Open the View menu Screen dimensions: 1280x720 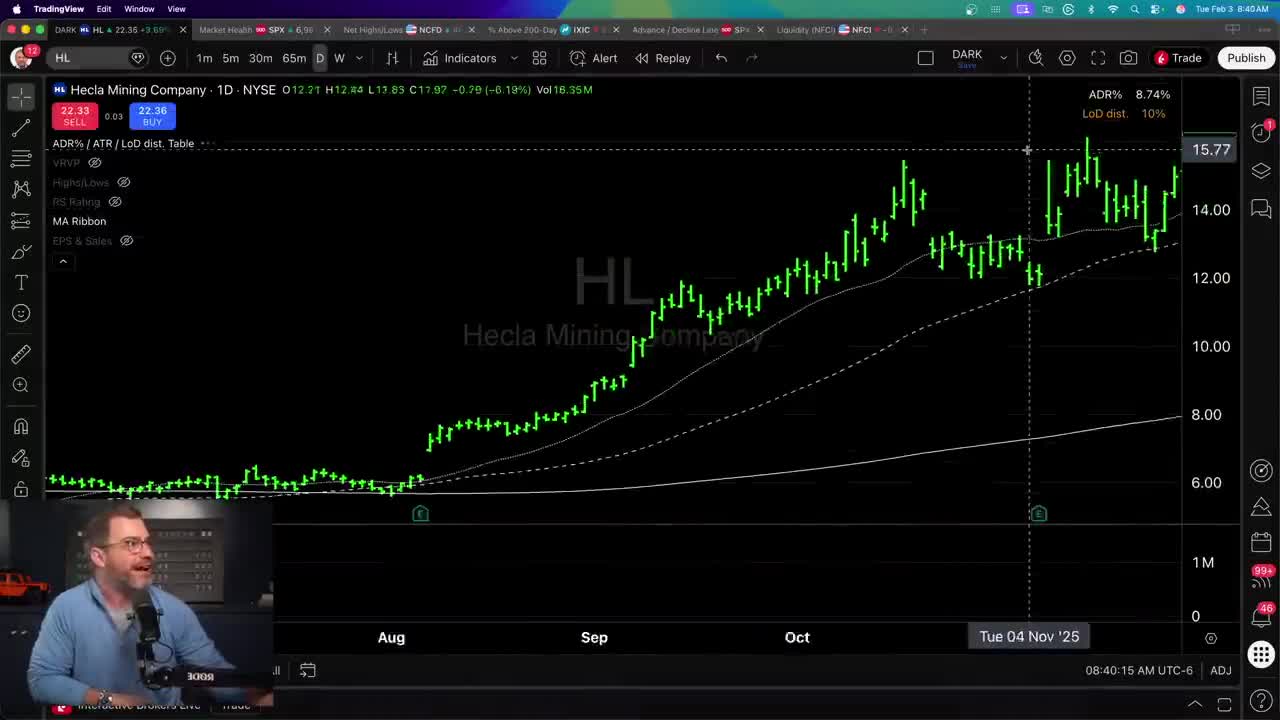(176, 8)
